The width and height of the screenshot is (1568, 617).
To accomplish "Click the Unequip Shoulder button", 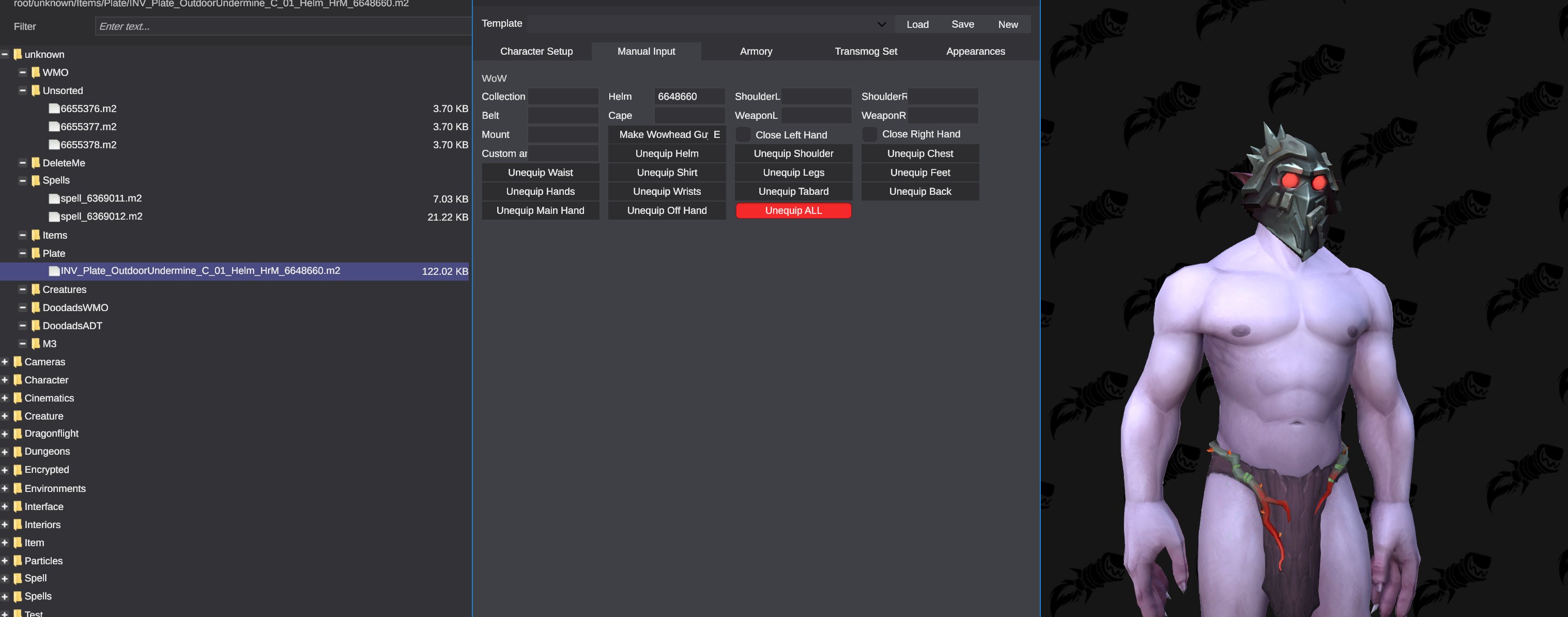I will click(x=793, y=154).
